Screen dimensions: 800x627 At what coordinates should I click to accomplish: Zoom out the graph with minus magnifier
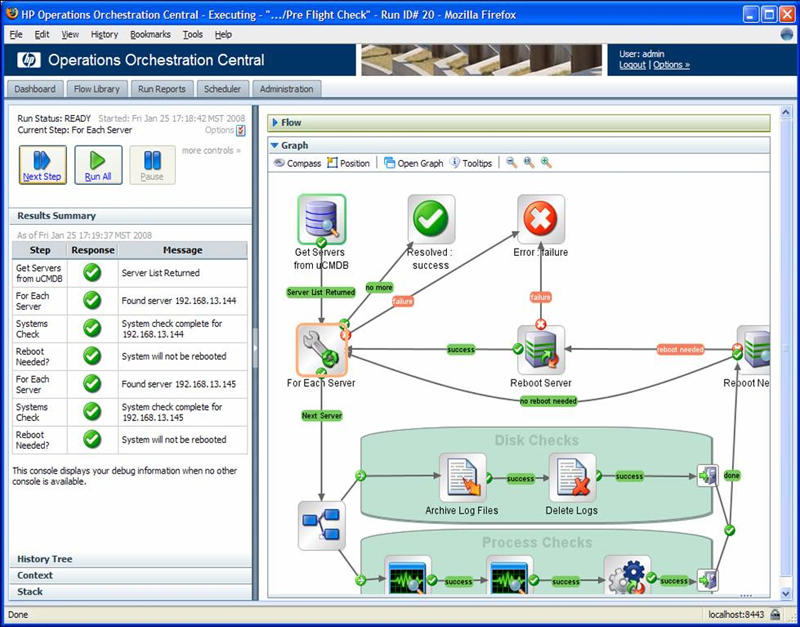(511, 163)
